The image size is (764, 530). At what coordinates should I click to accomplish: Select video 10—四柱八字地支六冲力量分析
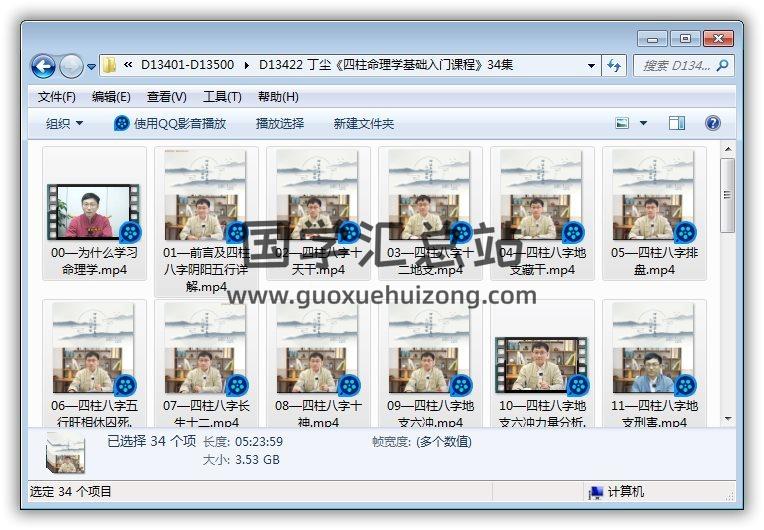542,365
